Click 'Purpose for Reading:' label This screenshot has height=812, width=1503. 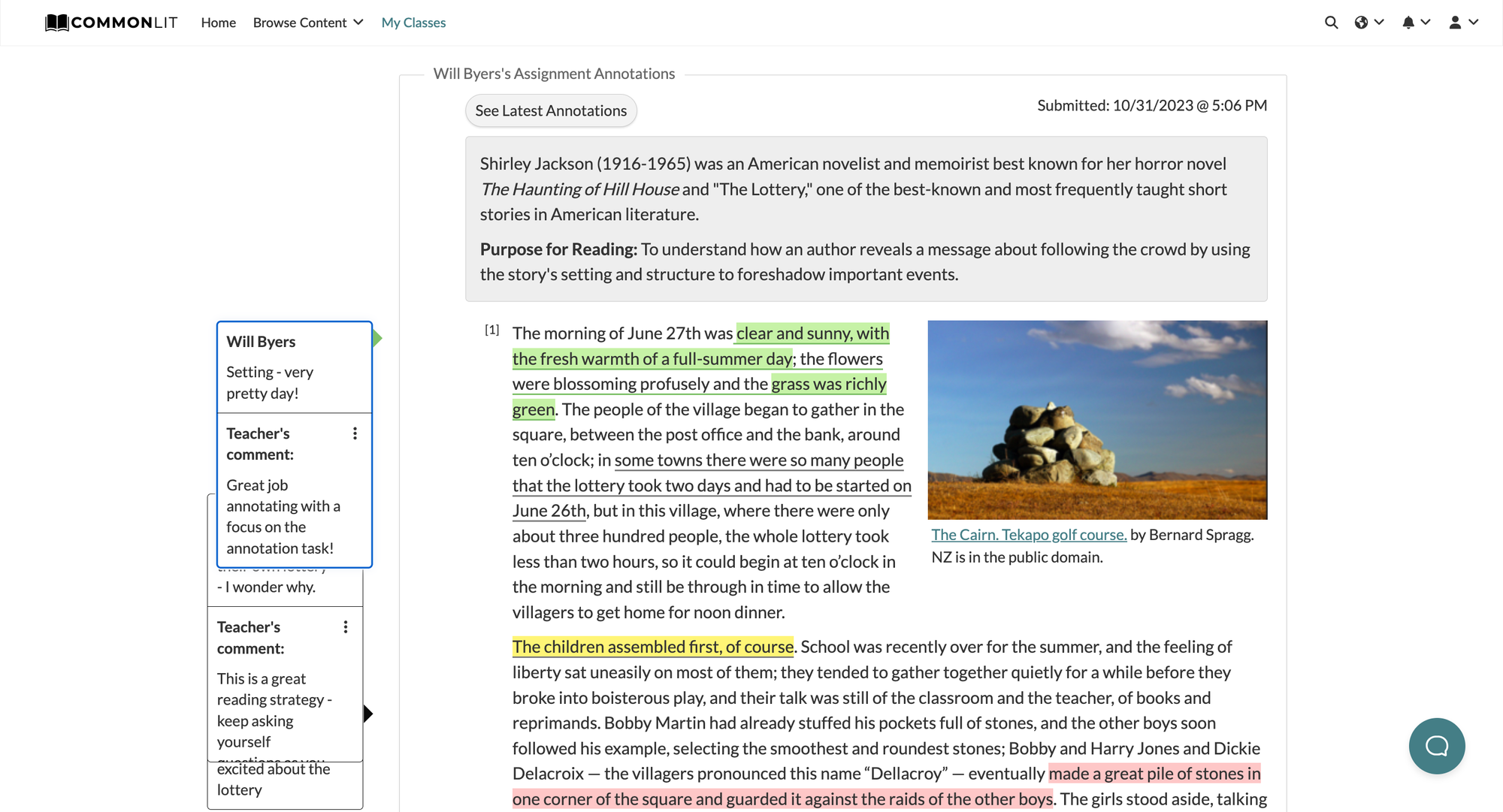(x=558, y=249)
